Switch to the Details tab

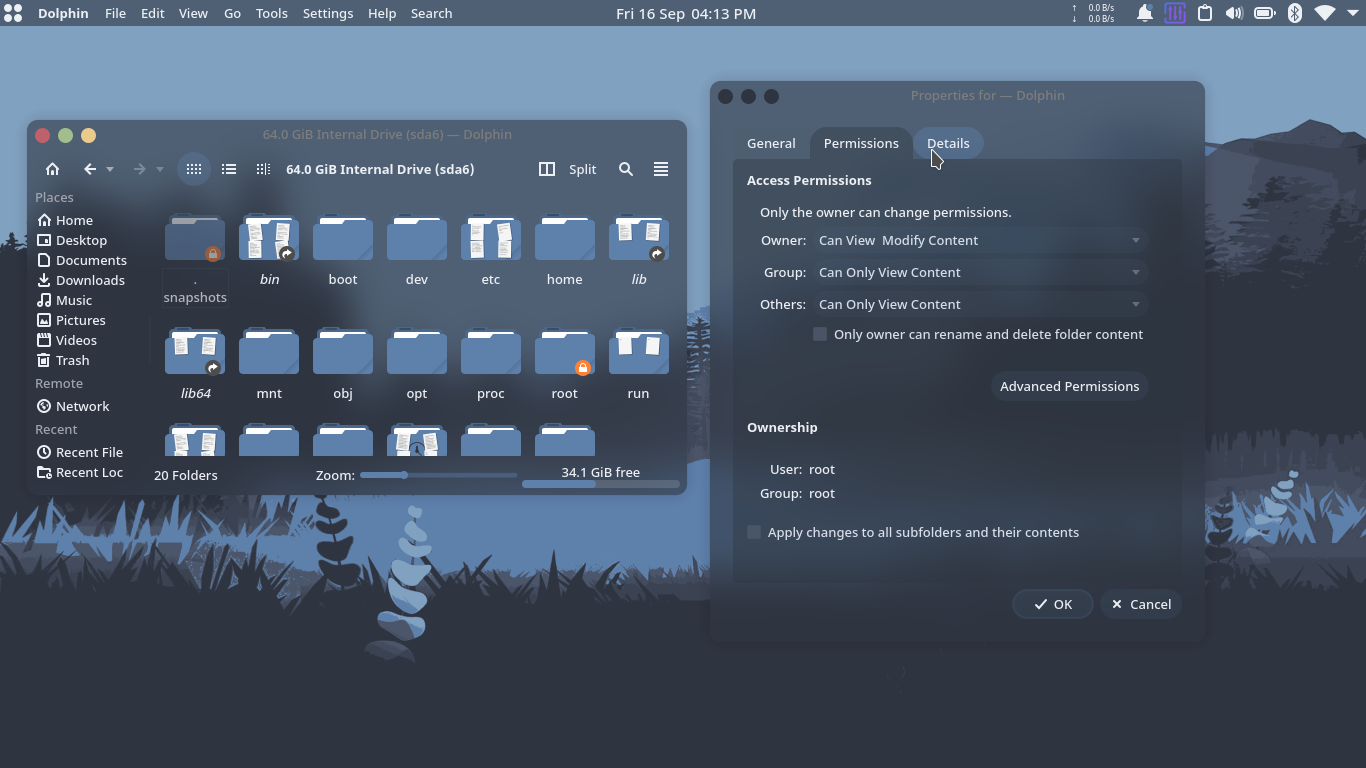(947, 143)
